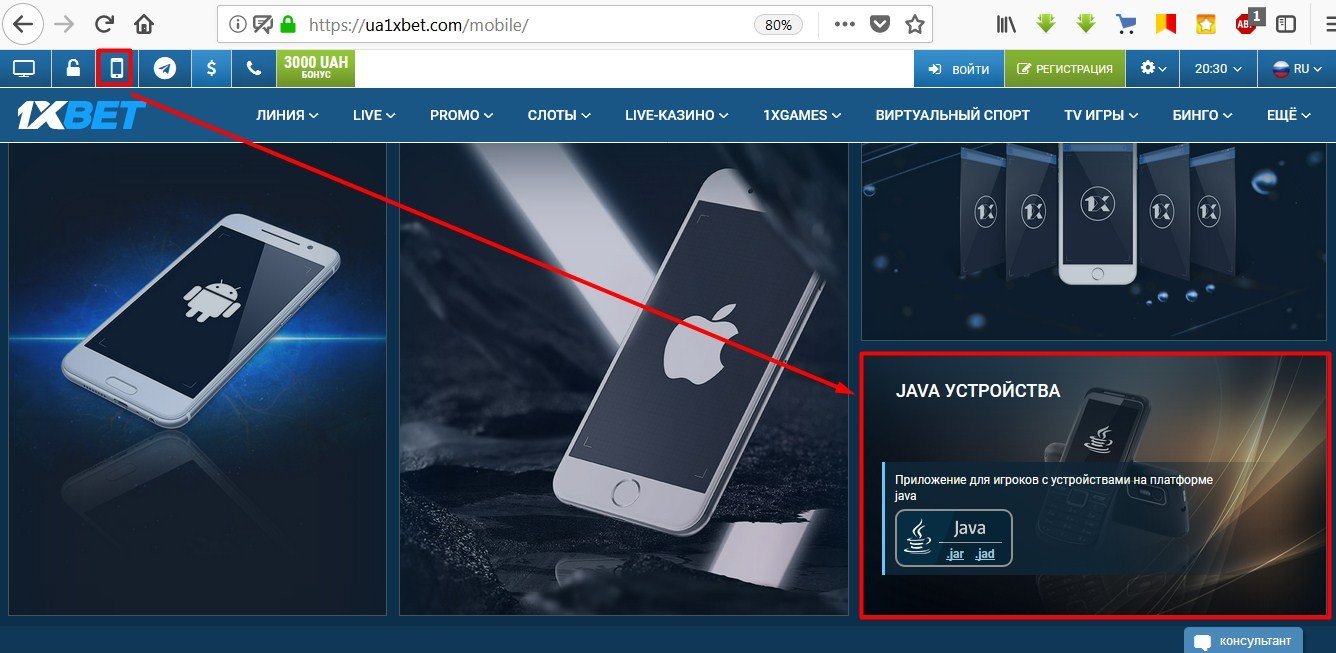
Task: Bookmark the page with the star icon
Action: point(913,24)
